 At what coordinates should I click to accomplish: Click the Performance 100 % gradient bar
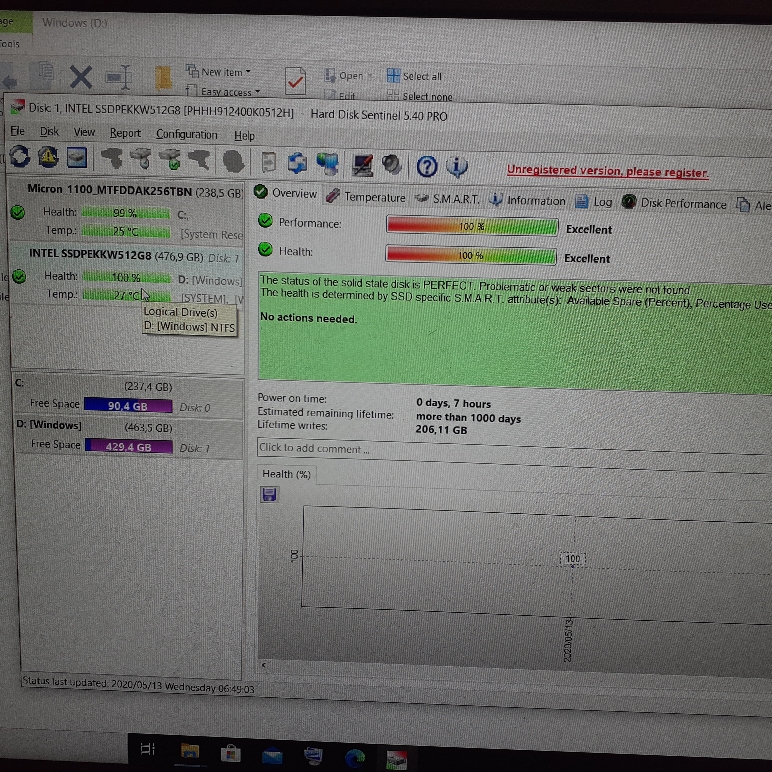pyautogui.click(x=472, y=226)
